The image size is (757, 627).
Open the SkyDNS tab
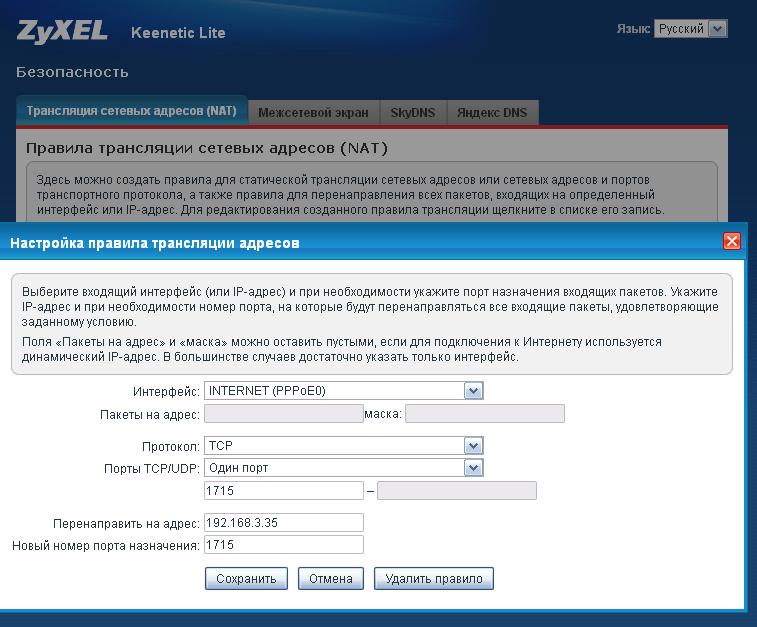[x=413, y=112]
